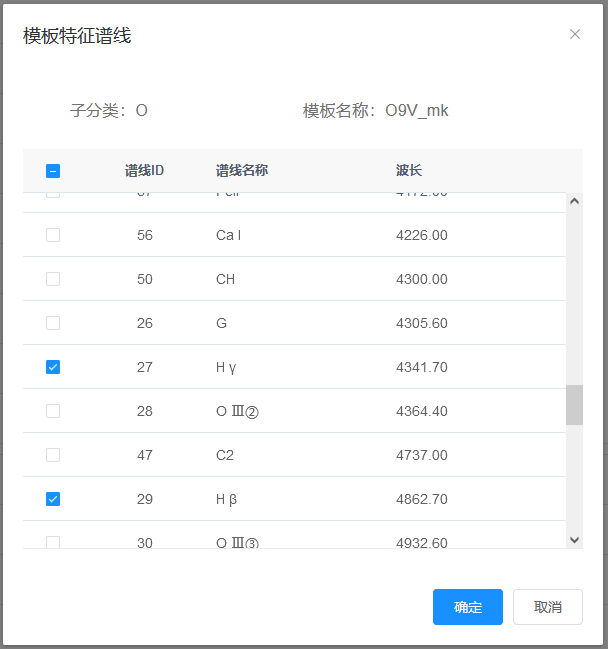Check the CH row checkbox
Screen dimensions: 608x649
click(x=53, y=279)
